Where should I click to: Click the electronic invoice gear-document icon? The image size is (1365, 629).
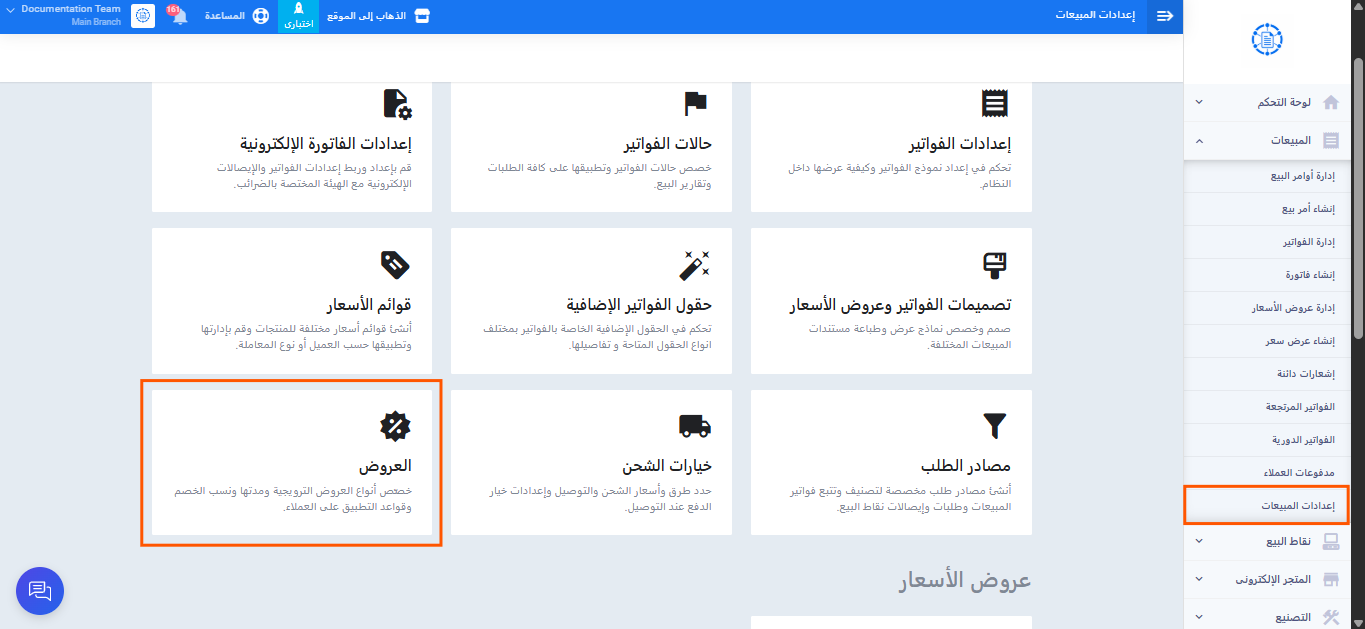click(397, 104)
